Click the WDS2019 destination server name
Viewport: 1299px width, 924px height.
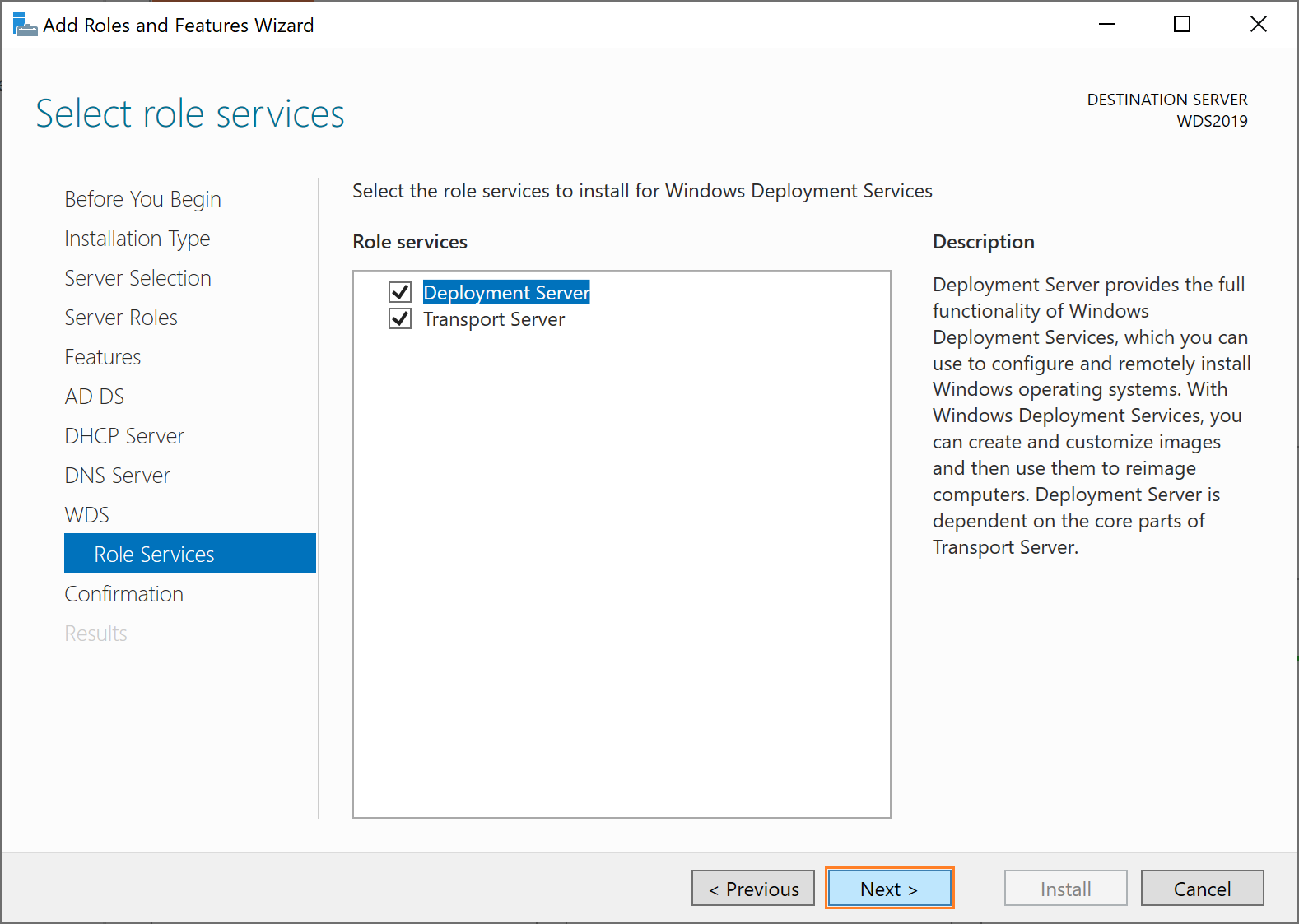click(x=1212, y=121)
